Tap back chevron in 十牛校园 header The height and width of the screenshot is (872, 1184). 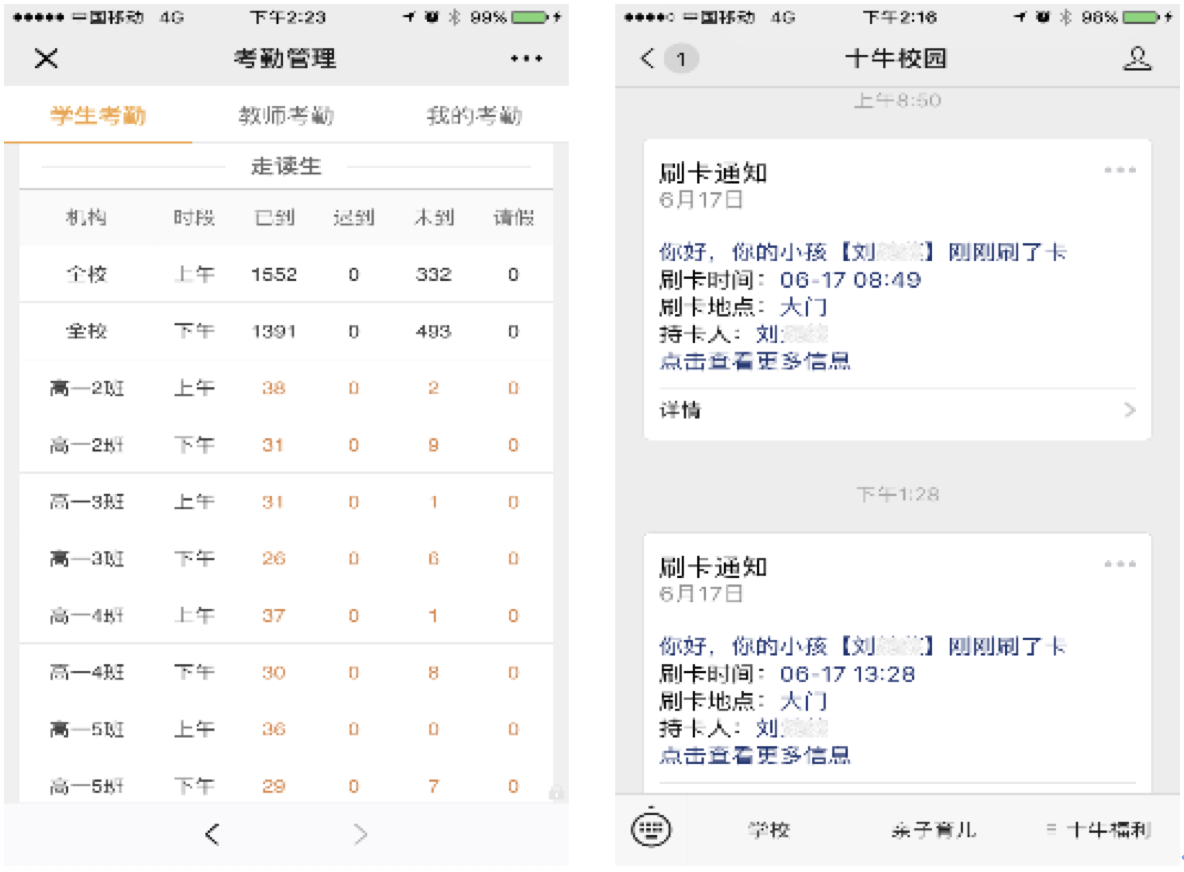(x=647, y=58)
